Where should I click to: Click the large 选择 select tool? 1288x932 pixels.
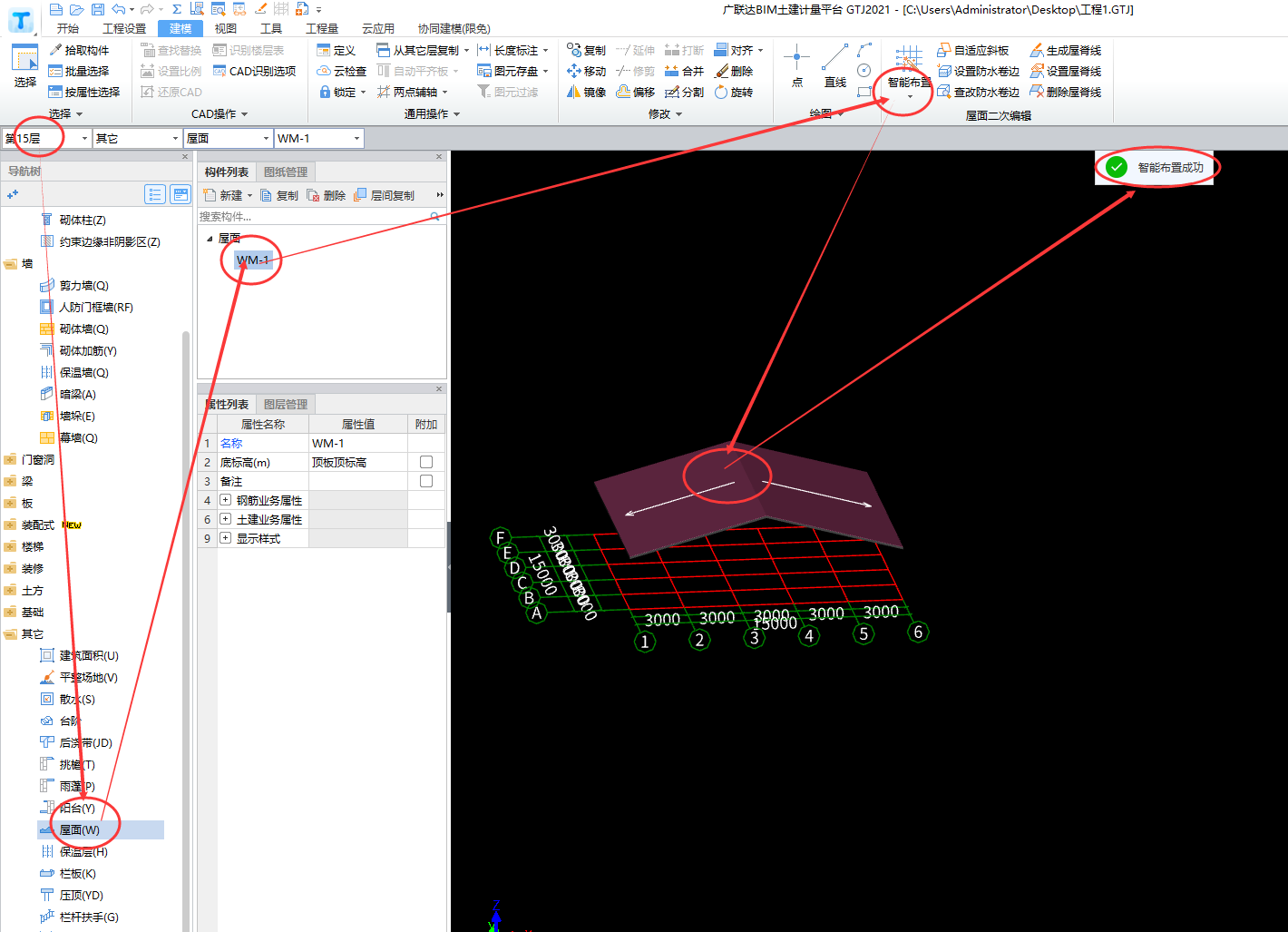pos(25,66)
